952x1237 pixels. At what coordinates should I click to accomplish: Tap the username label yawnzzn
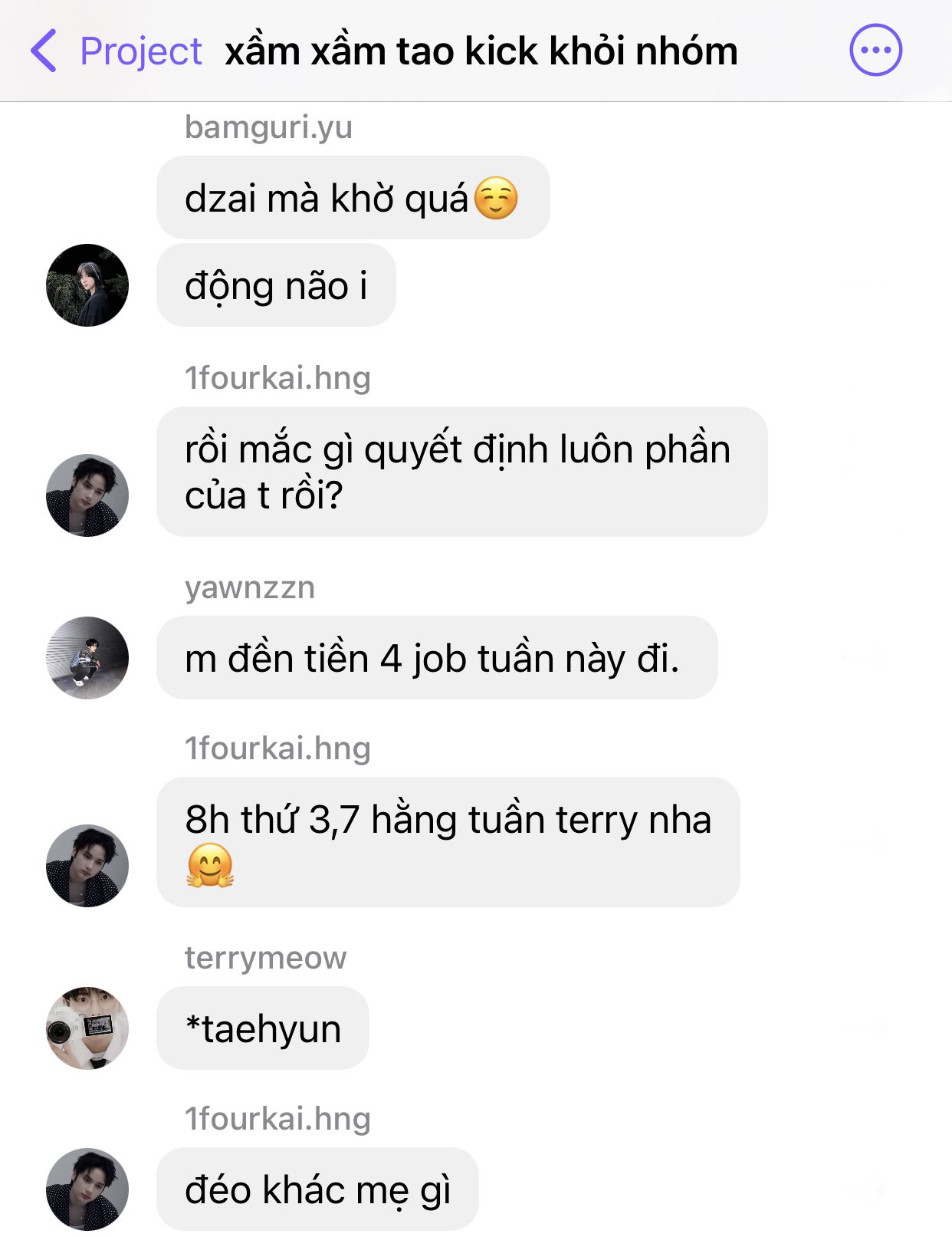[x=250, y=587]
